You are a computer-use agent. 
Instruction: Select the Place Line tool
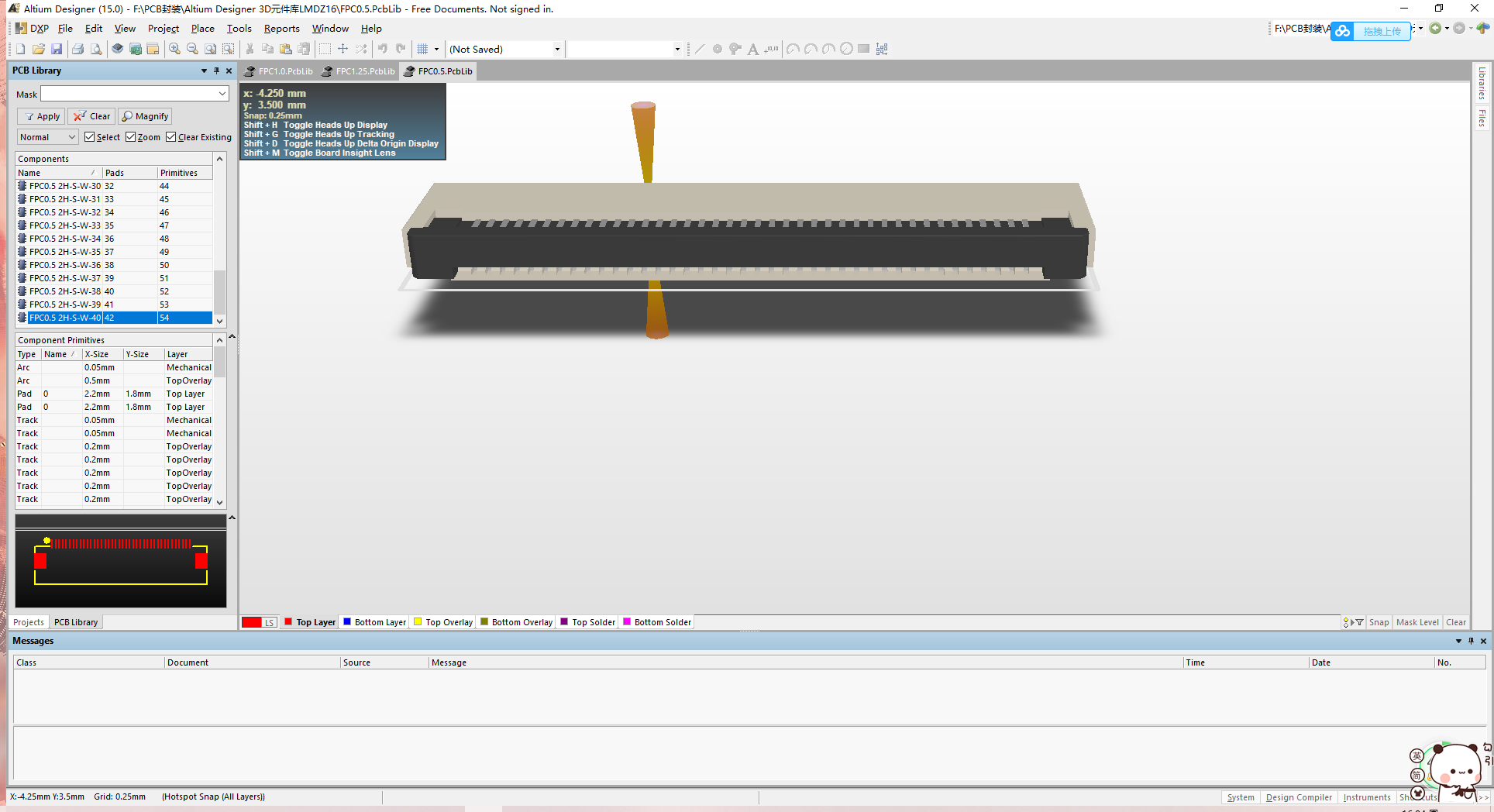(x=699, y=49)
